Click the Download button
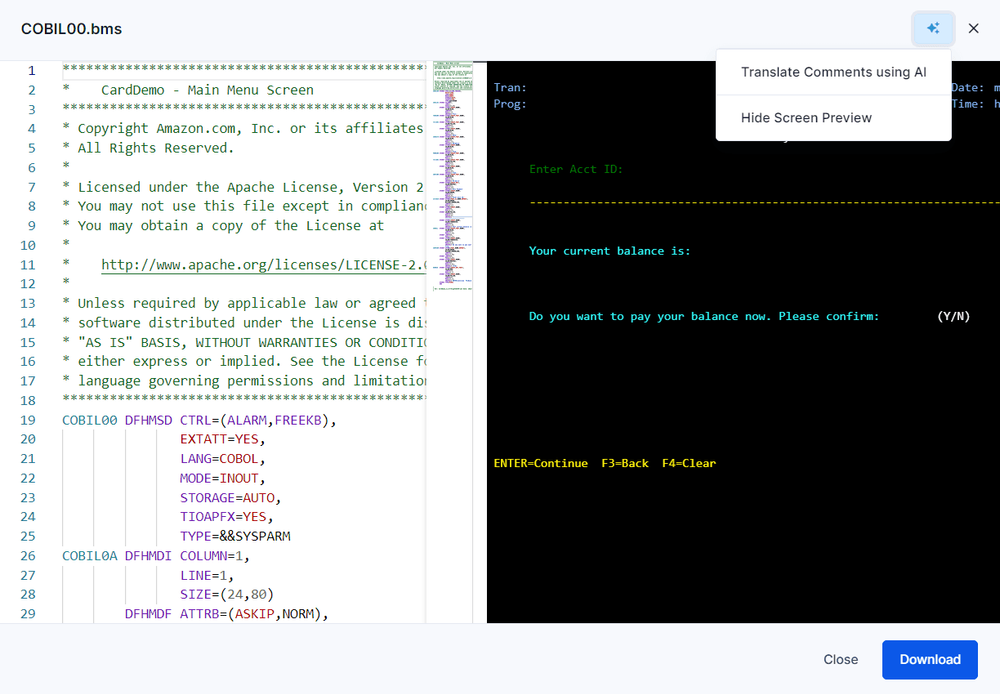Viewport: 1000px width, 694px height. pos(929,659)
